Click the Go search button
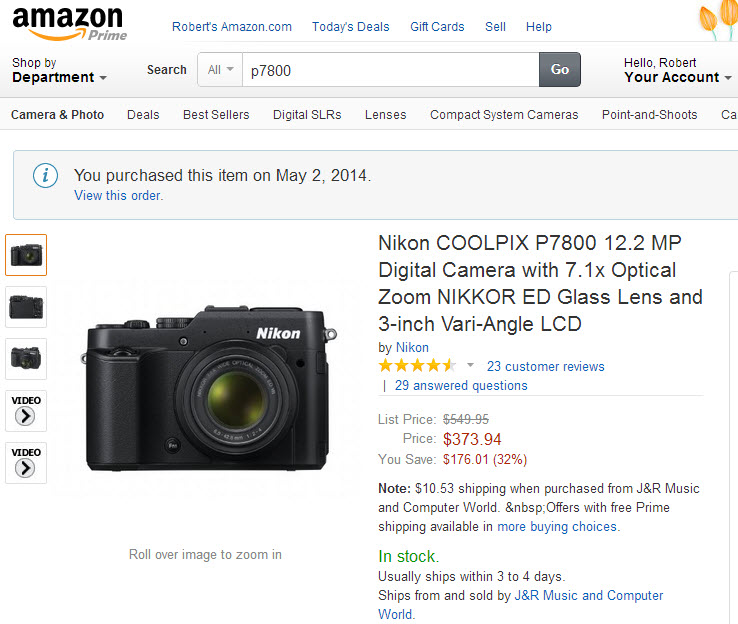Viewport: 738px width, 624px height. pos(560,70)
